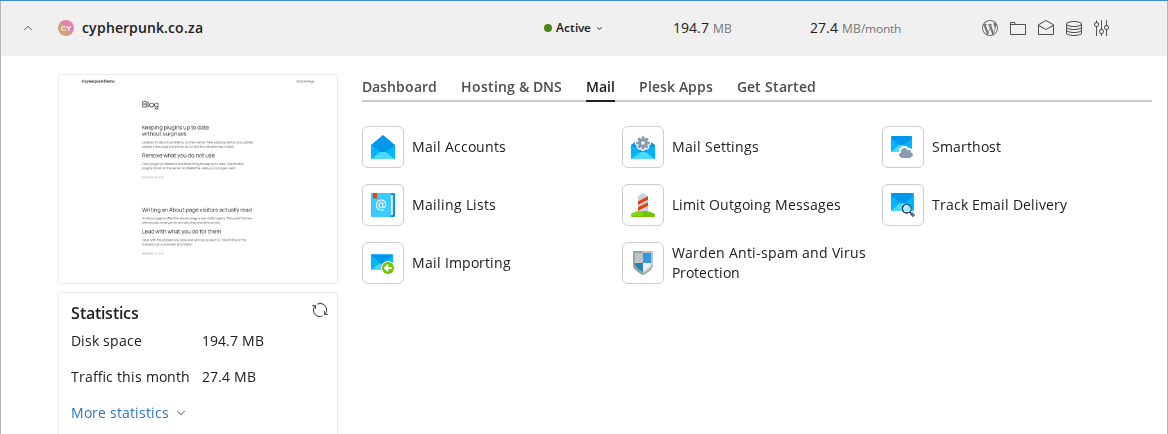Click the Smarthost link
The width and height of the screenshot is (1168, 434).
pos(966,147)
